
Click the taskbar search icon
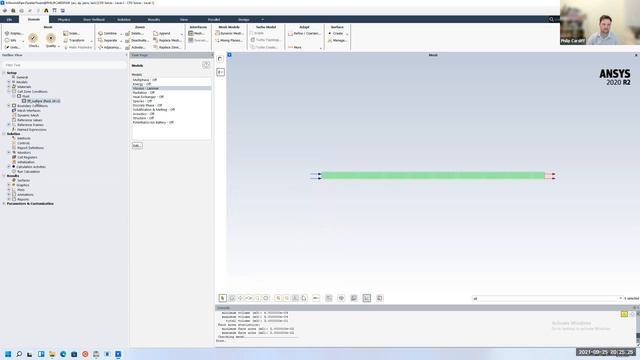click(19, 354)
